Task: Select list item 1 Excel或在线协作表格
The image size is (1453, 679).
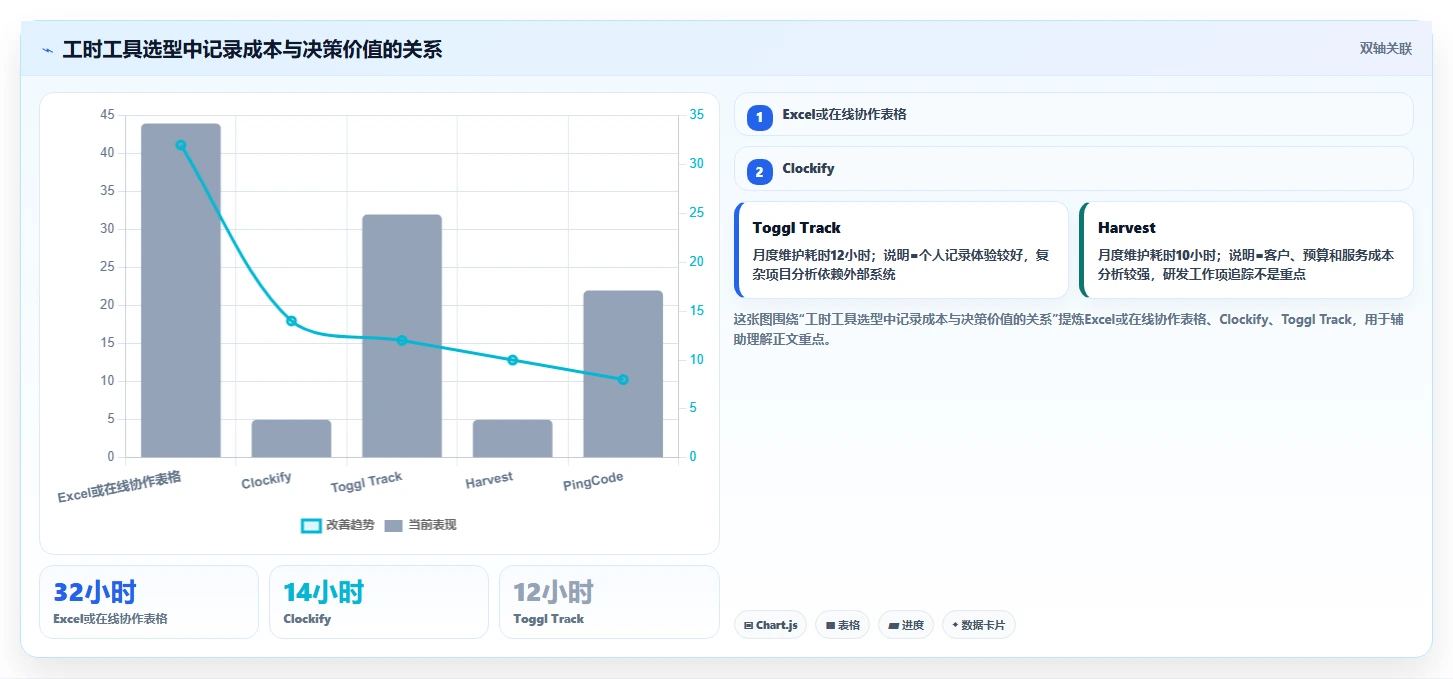Action: (1074, 114)
